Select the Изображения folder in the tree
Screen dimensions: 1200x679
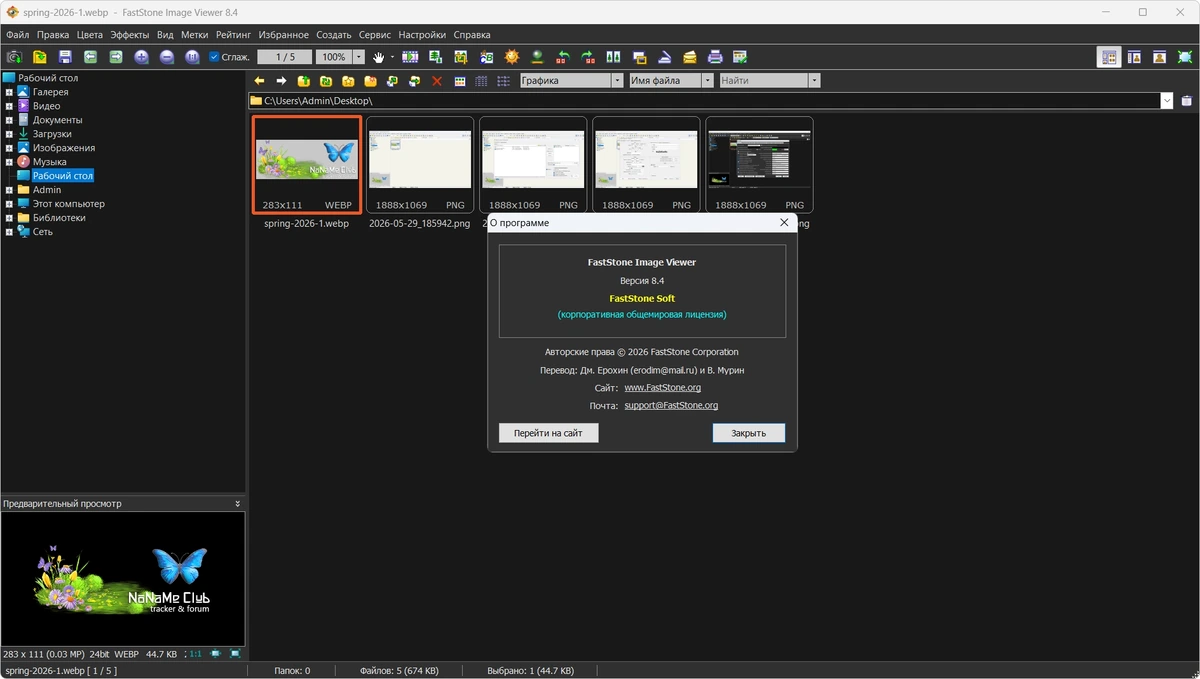coord(64,148)
